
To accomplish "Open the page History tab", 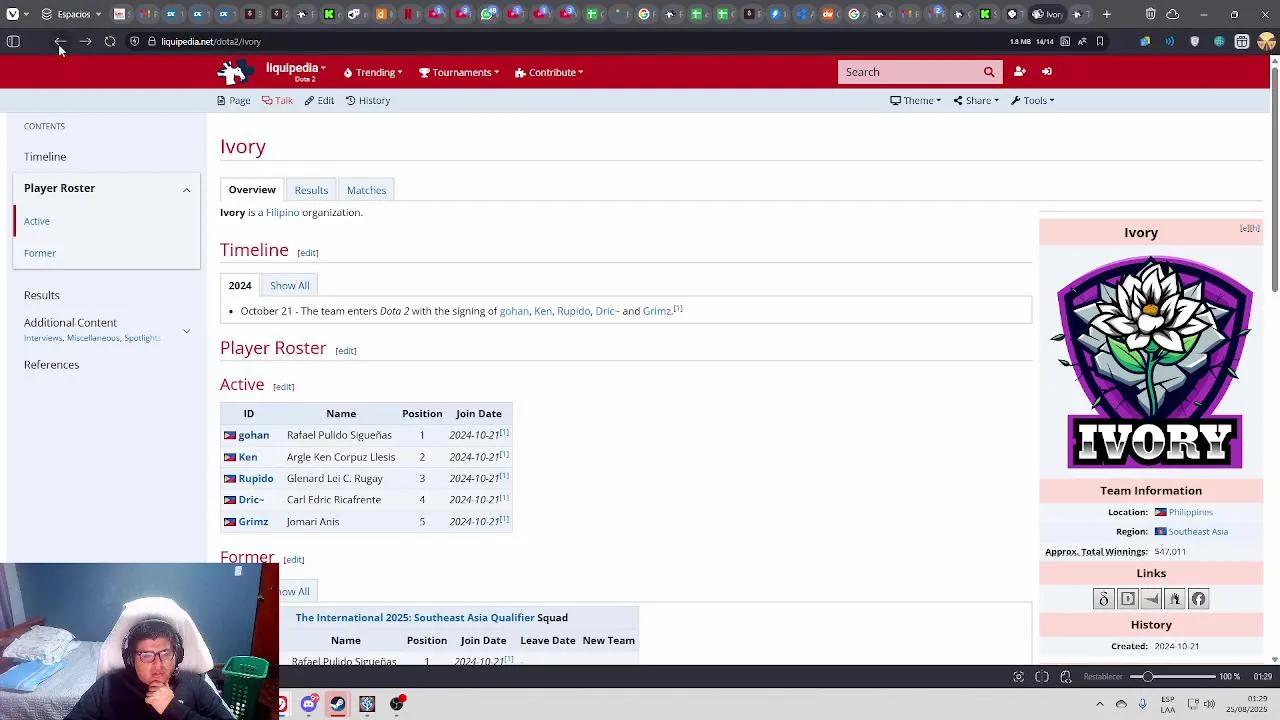I will (368, 100).
